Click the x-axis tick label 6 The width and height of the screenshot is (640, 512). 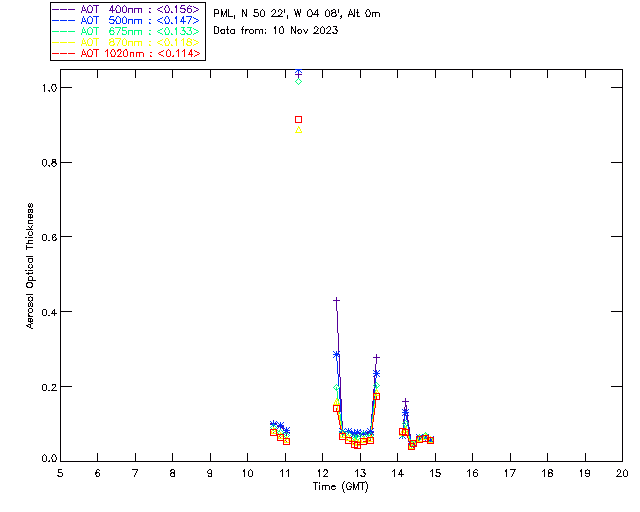pyautogui.click(x=98, y=473)
